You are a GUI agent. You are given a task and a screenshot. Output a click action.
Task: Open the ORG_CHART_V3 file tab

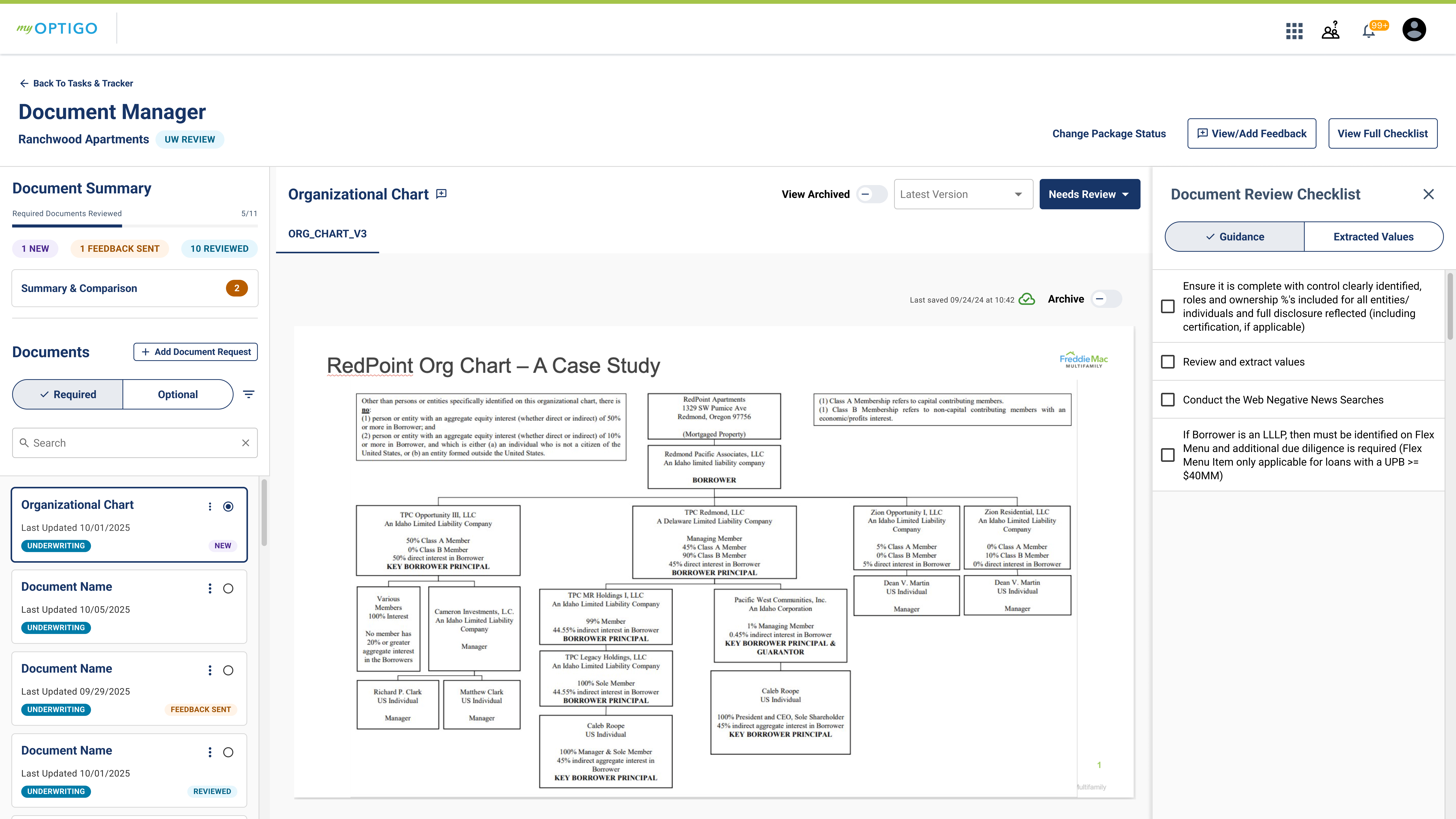pyautogui.click(x=327, y=234)
